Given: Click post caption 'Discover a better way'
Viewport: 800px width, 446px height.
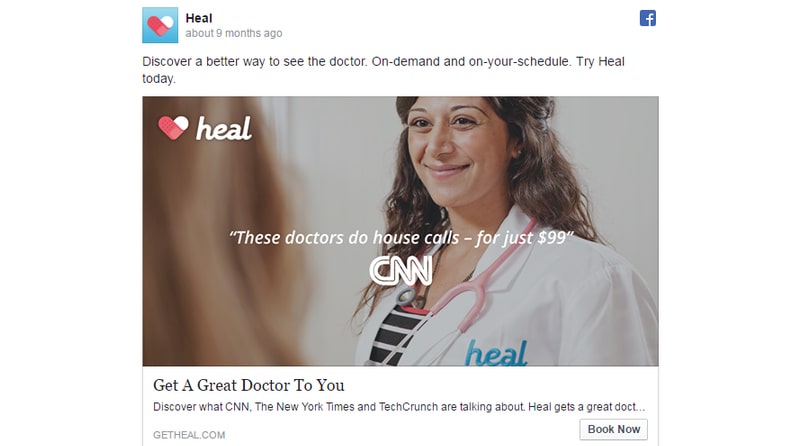Looking at the screenshot, I should (383, 70).
